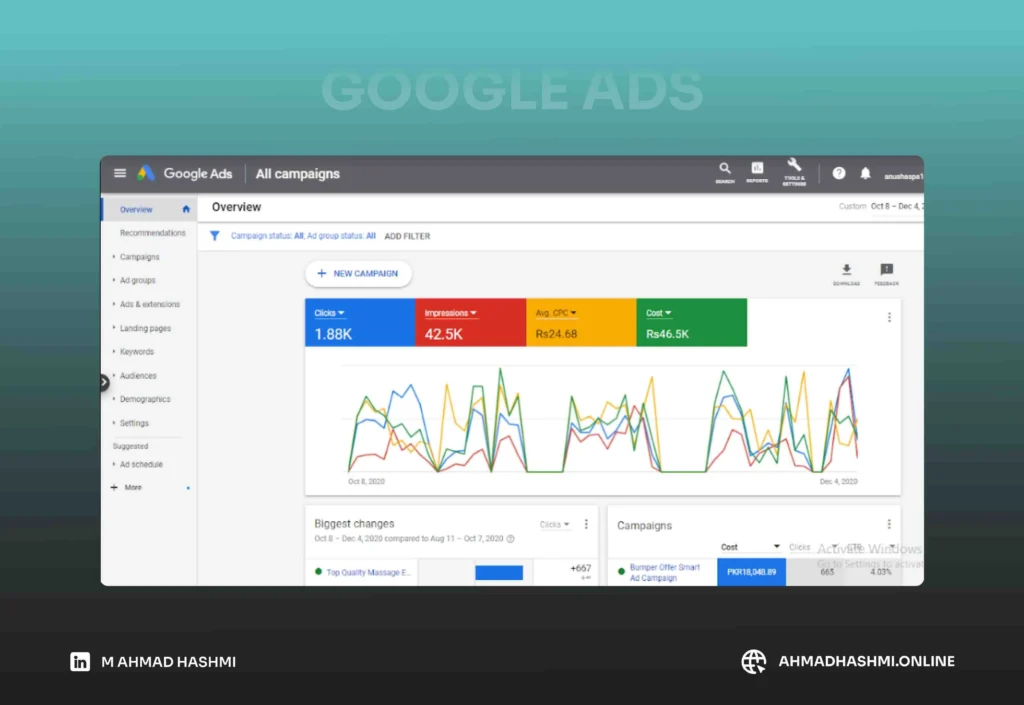Open the notifications bell
Viewport: 1024px width, 705px height.
coord(866,173)
